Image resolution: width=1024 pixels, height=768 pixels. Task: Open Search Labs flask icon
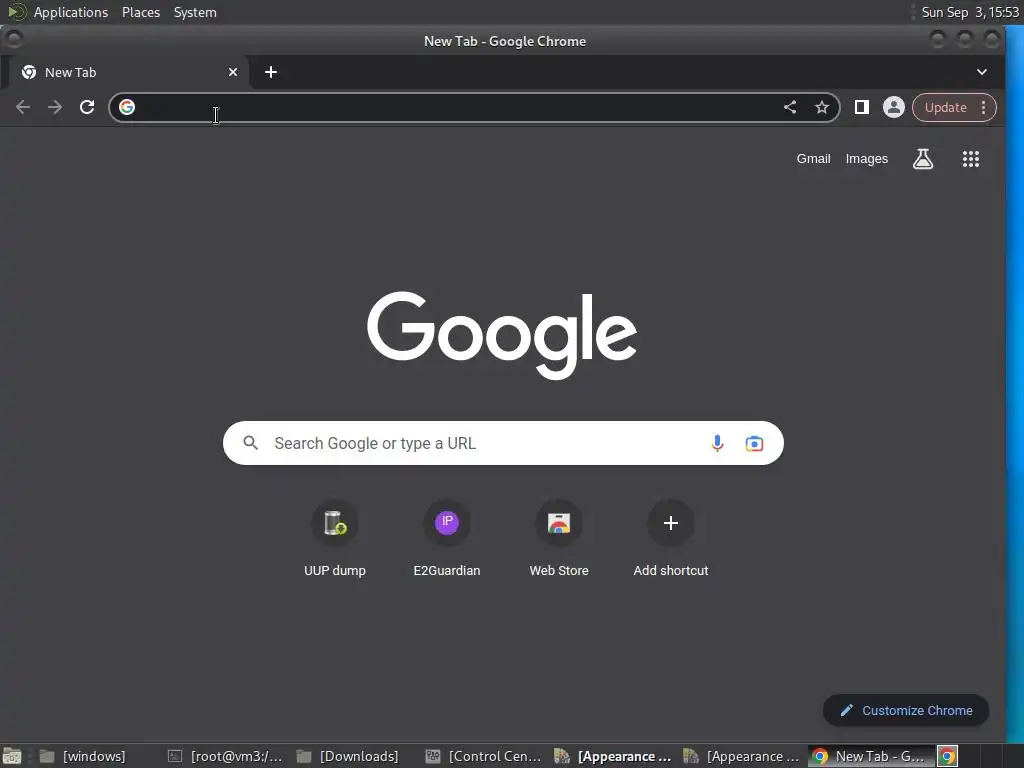(x=923, y=159)
